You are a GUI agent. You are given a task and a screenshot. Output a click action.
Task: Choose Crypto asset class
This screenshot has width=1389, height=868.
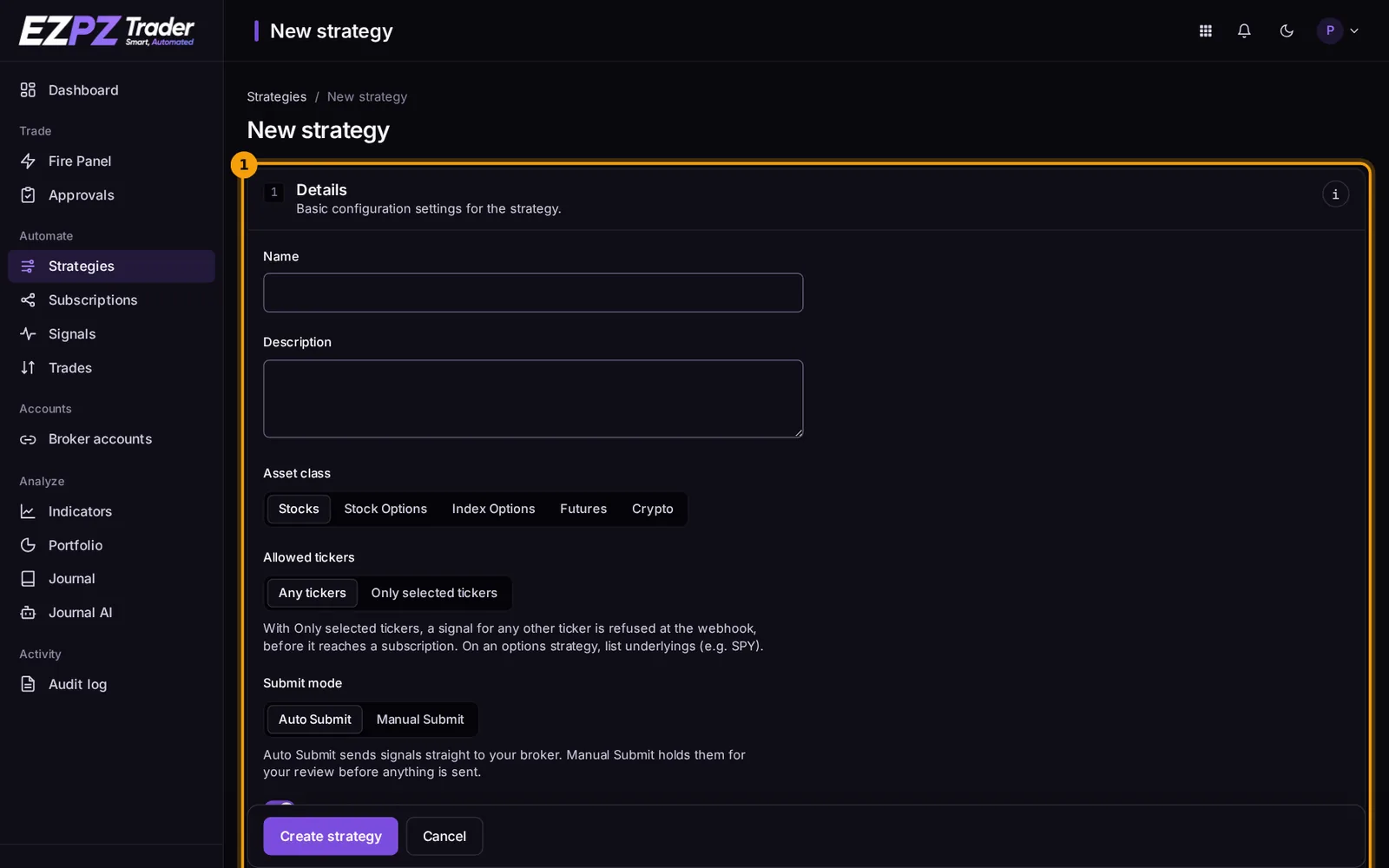[x=653, y=510]
